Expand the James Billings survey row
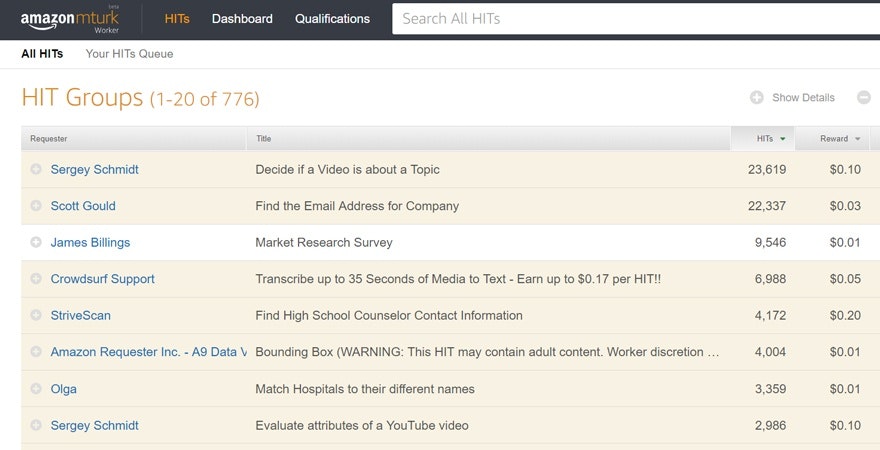 [36, 243]
